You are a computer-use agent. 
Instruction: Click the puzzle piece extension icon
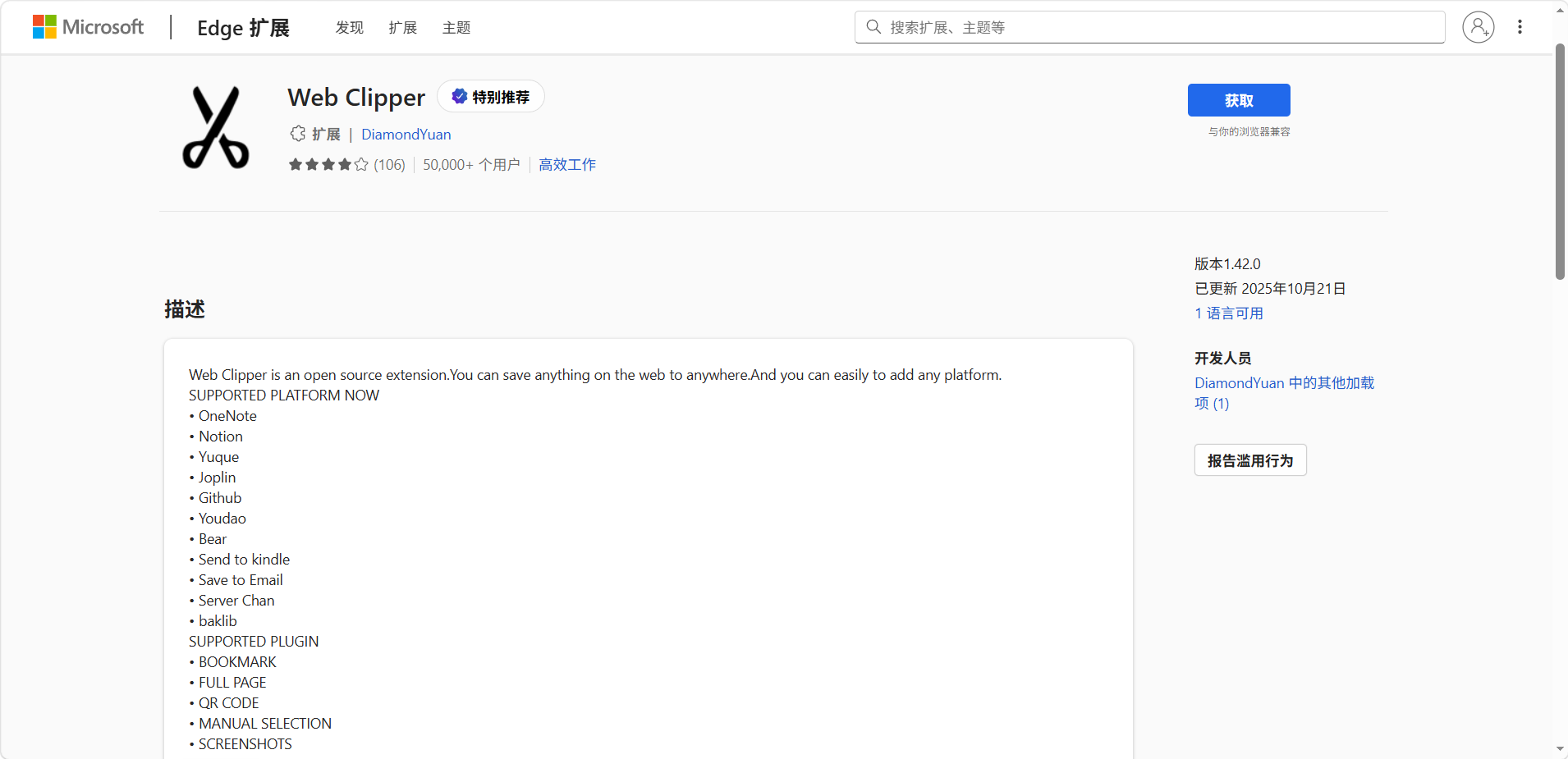point(297,134)
